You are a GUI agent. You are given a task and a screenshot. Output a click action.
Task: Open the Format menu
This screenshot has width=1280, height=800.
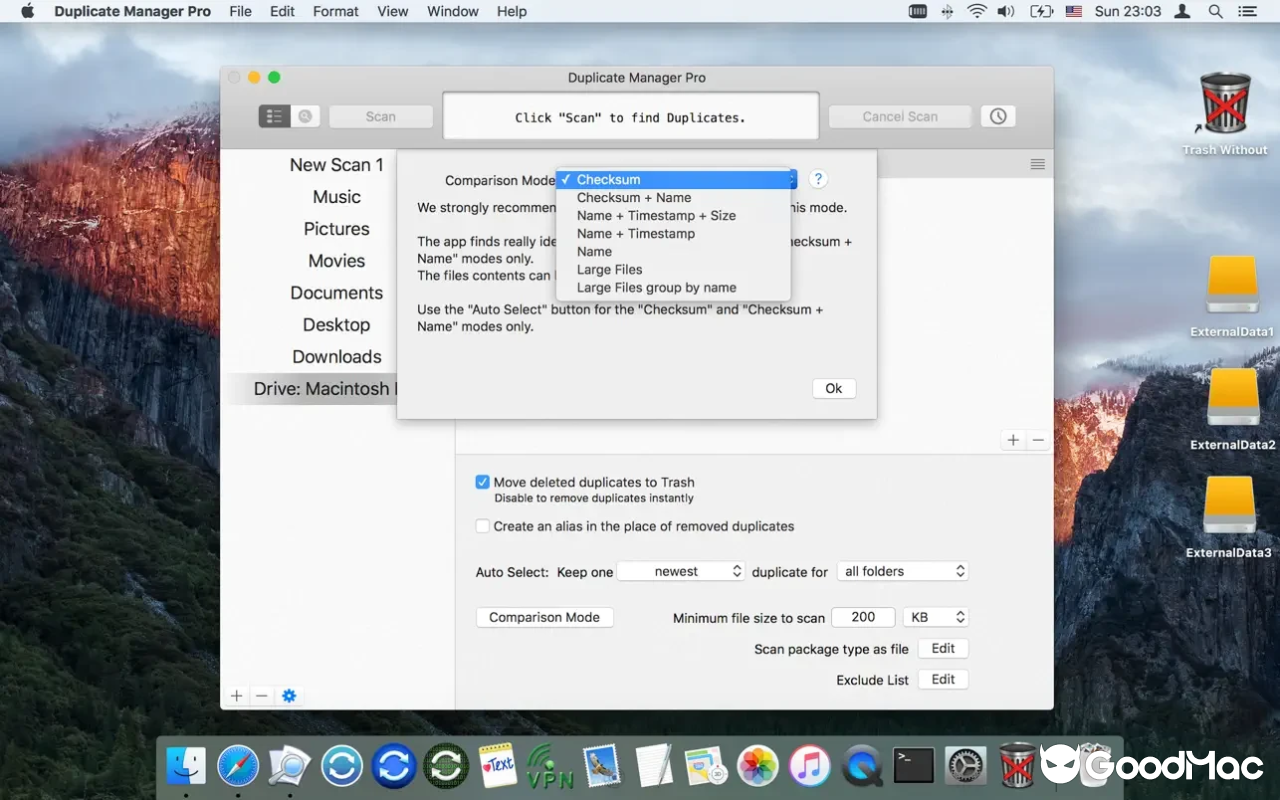tap(336, 12)
